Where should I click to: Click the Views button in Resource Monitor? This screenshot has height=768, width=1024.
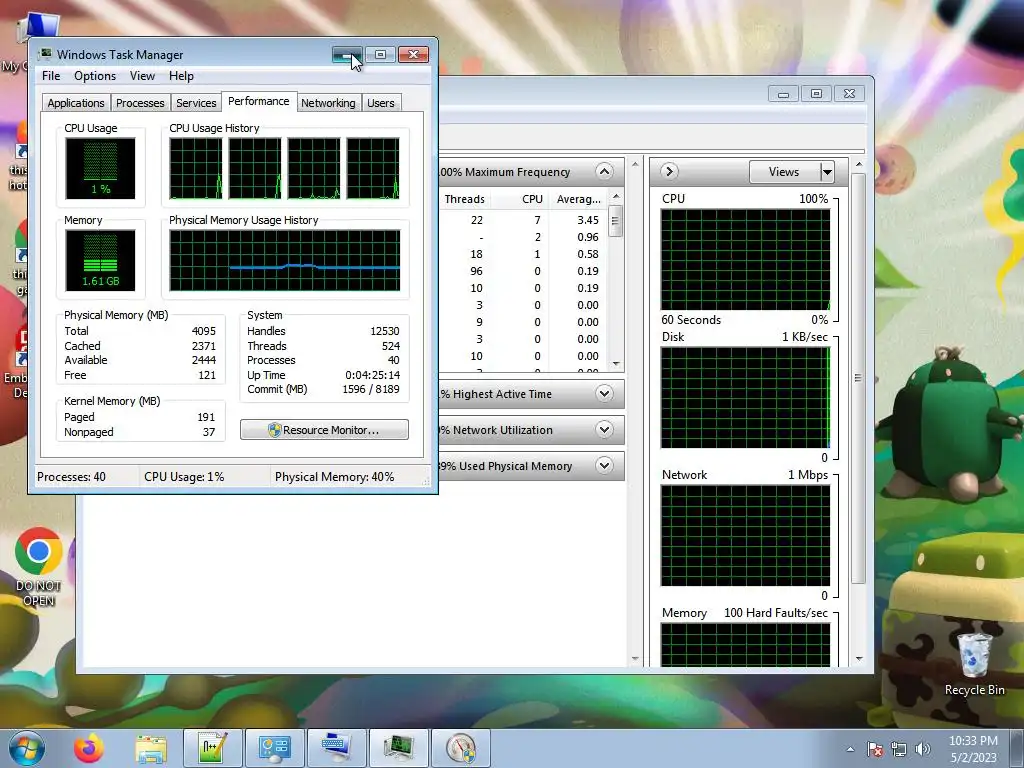coord(784,172)
